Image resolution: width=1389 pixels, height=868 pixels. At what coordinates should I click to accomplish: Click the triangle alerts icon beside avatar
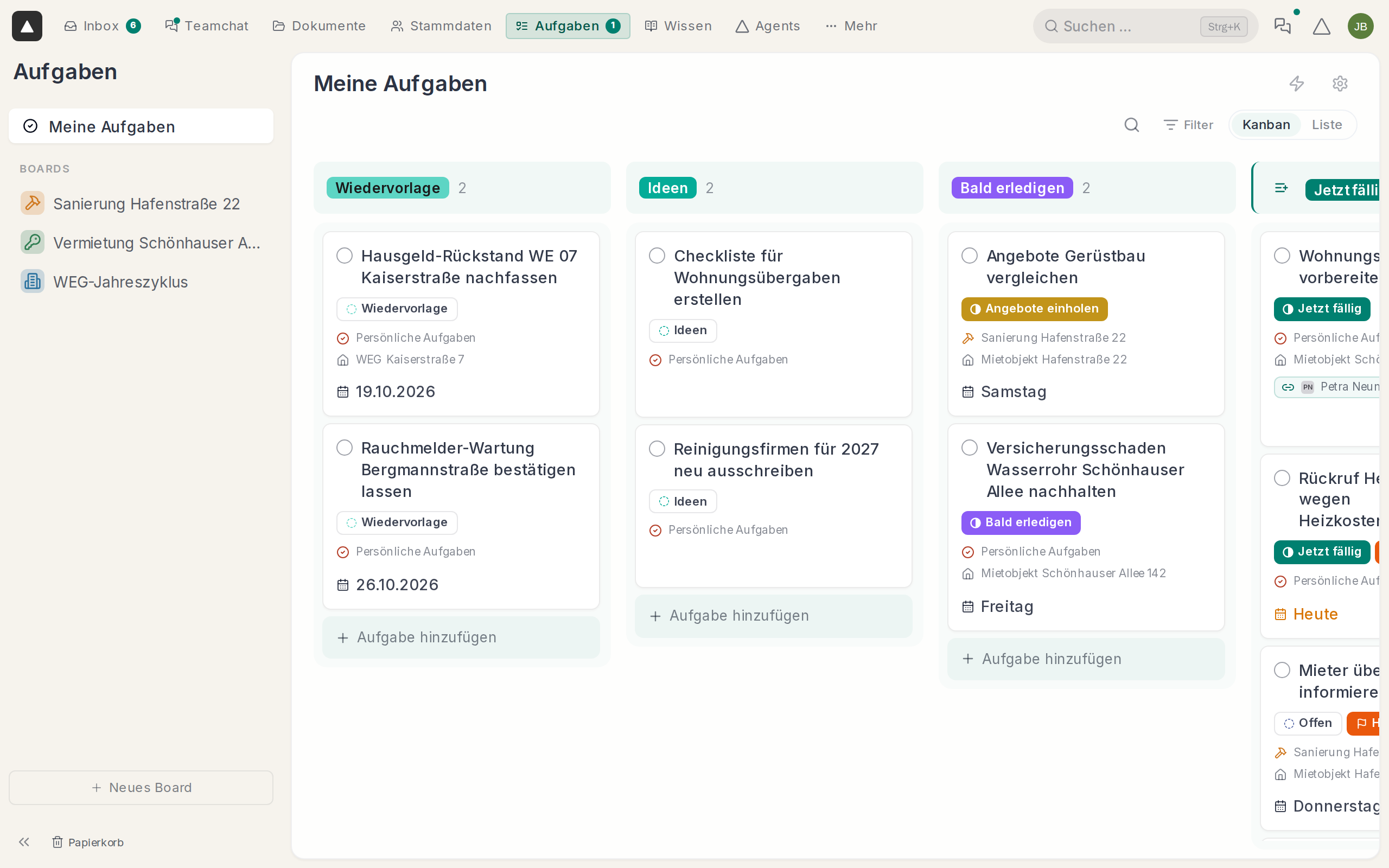point(1321,27)
